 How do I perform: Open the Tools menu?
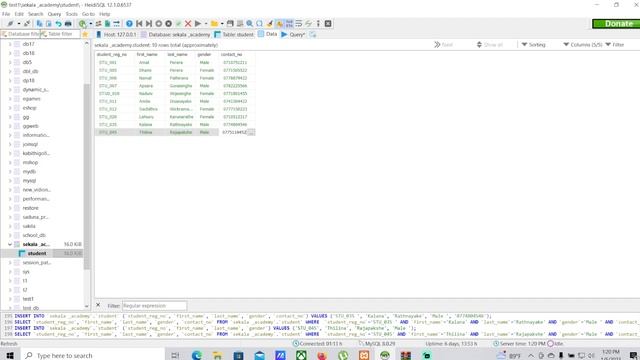(x=71, y=14)
